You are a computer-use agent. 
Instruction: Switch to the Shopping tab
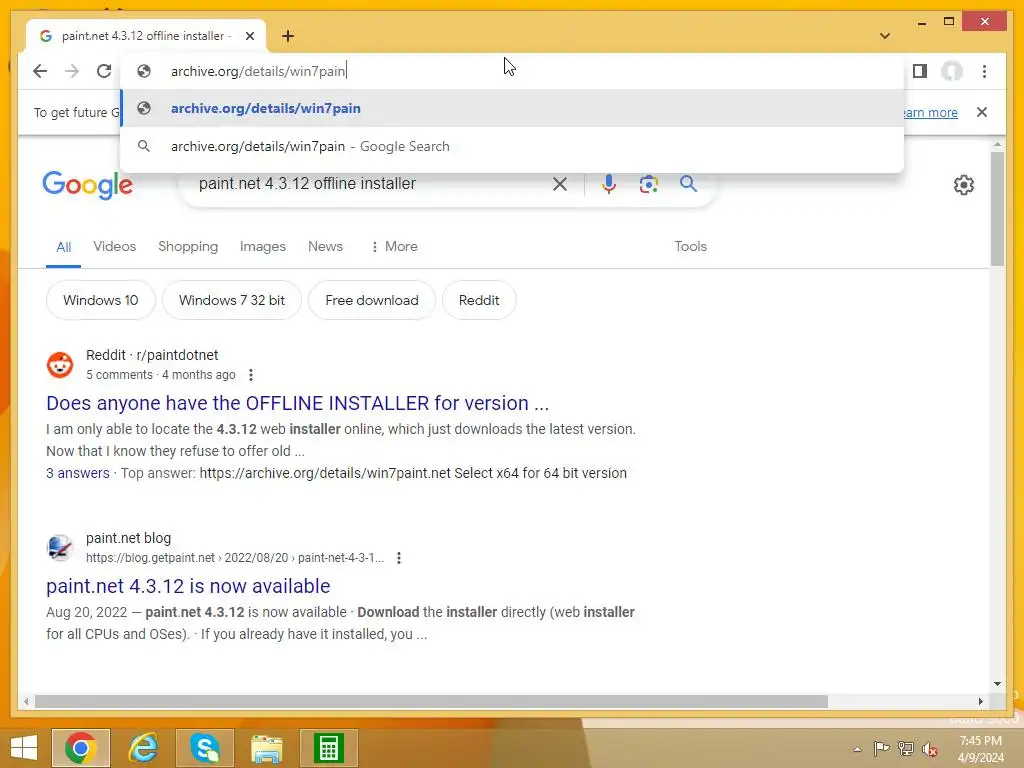(188, 246)
